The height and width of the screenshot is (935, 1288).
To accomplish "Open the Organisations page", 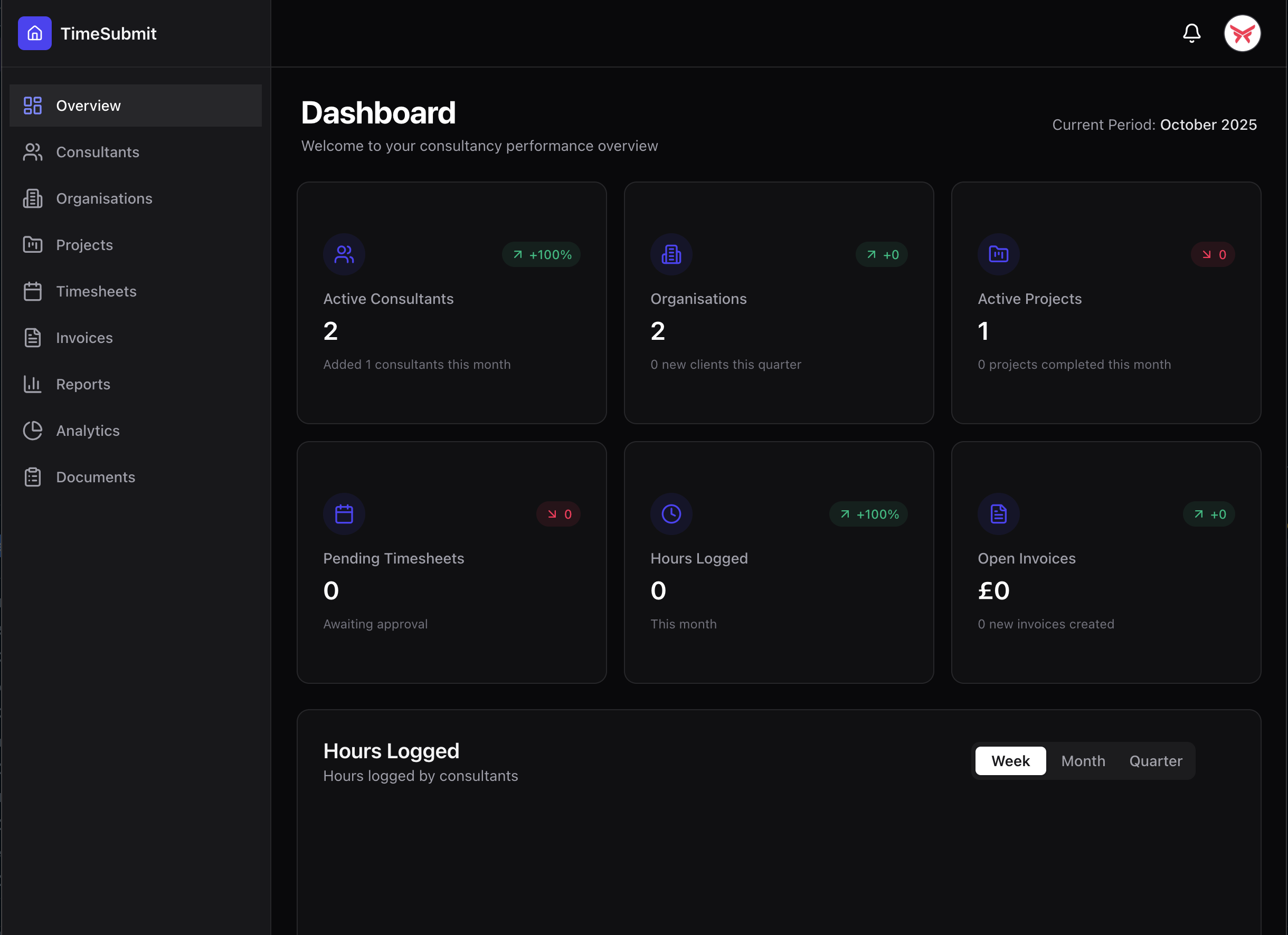I will pyautogui.click(x=104, y=198).
